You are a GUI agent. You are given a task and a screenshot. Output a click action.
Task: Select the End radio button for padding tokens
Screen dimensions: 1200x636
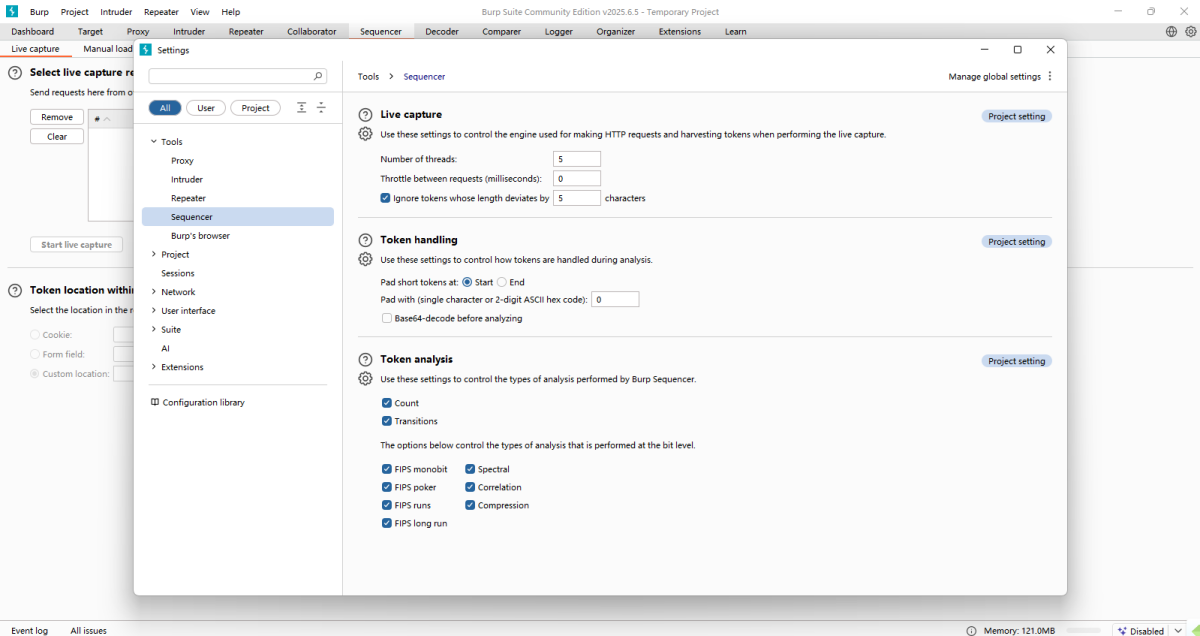[502, 281]
